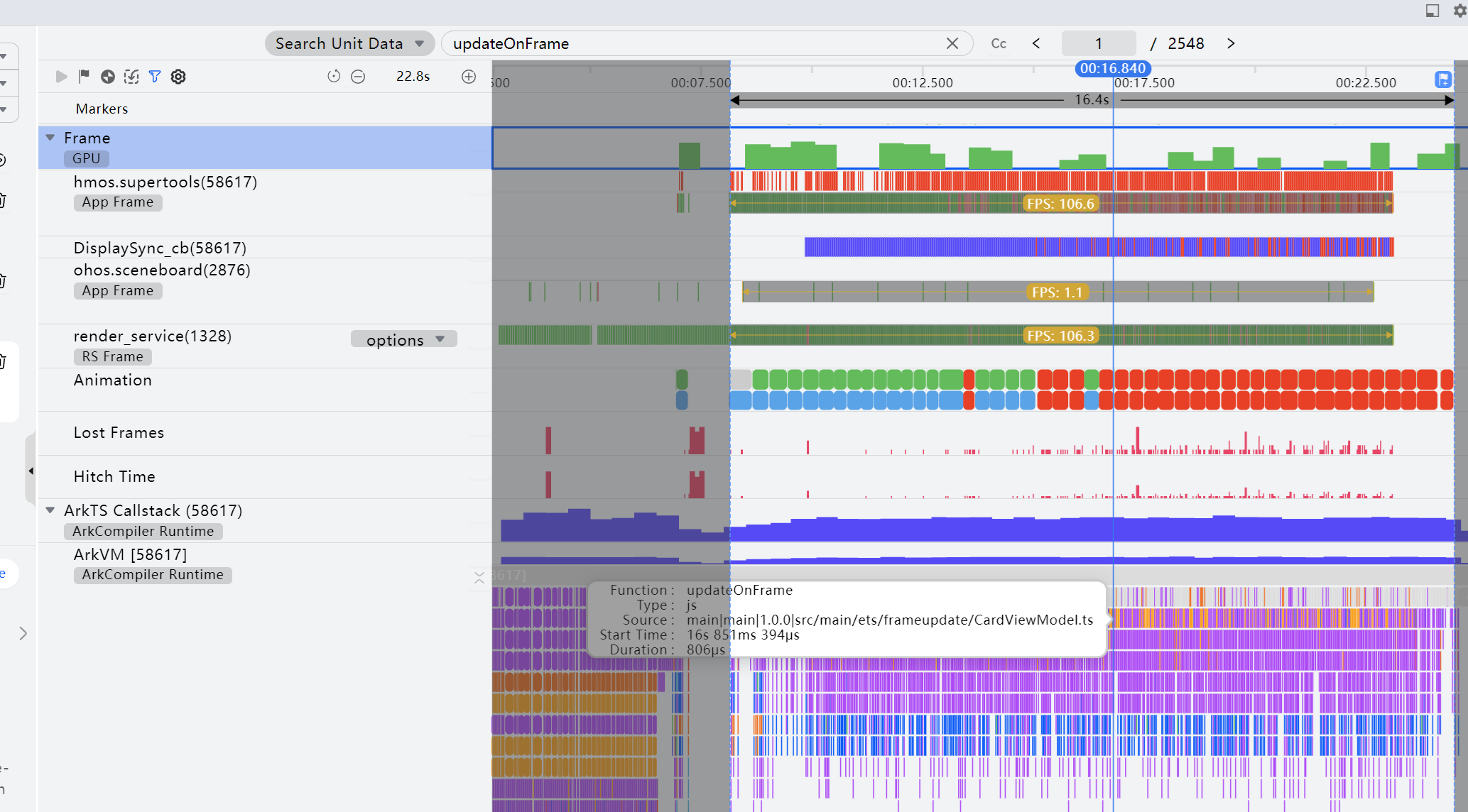This screenshot has height=812, width=1468.
Task: Click the purple DisplaySync_cb bar in the timeline
Action: [x=1099, y=247]
